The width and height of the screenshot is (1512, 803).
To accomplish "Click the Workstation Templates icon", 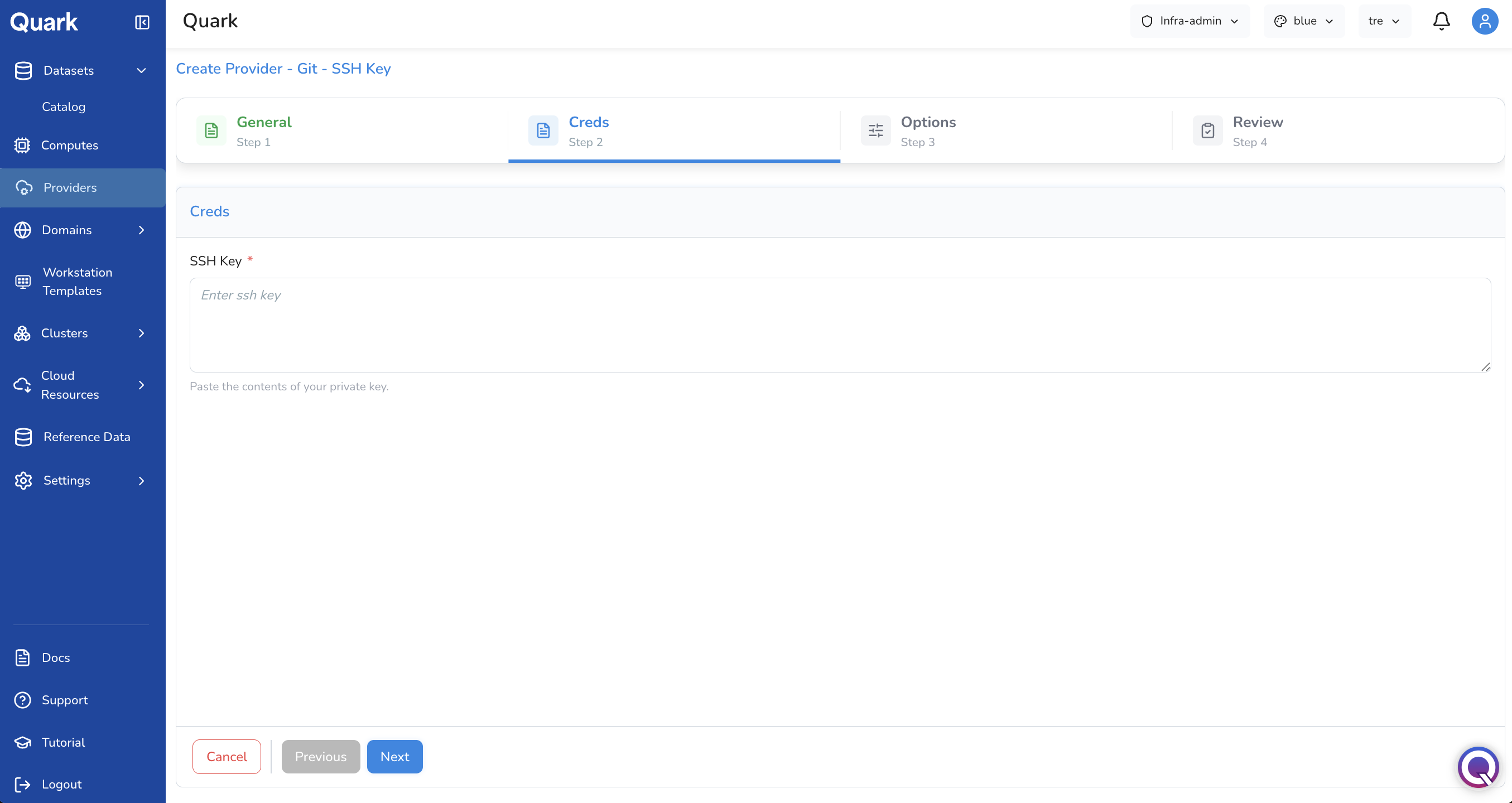I will pyautogui.click(x=23, y=282).
